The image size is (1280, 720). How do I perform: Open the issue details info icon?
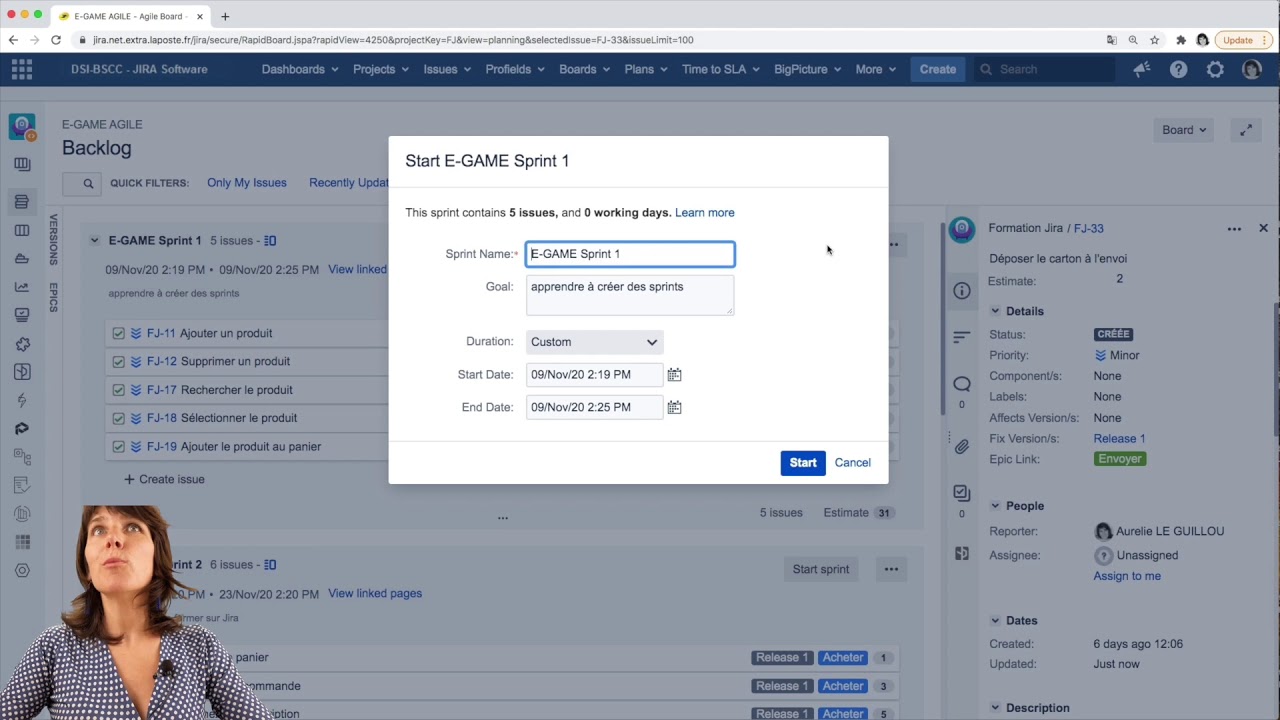point(961,291)
